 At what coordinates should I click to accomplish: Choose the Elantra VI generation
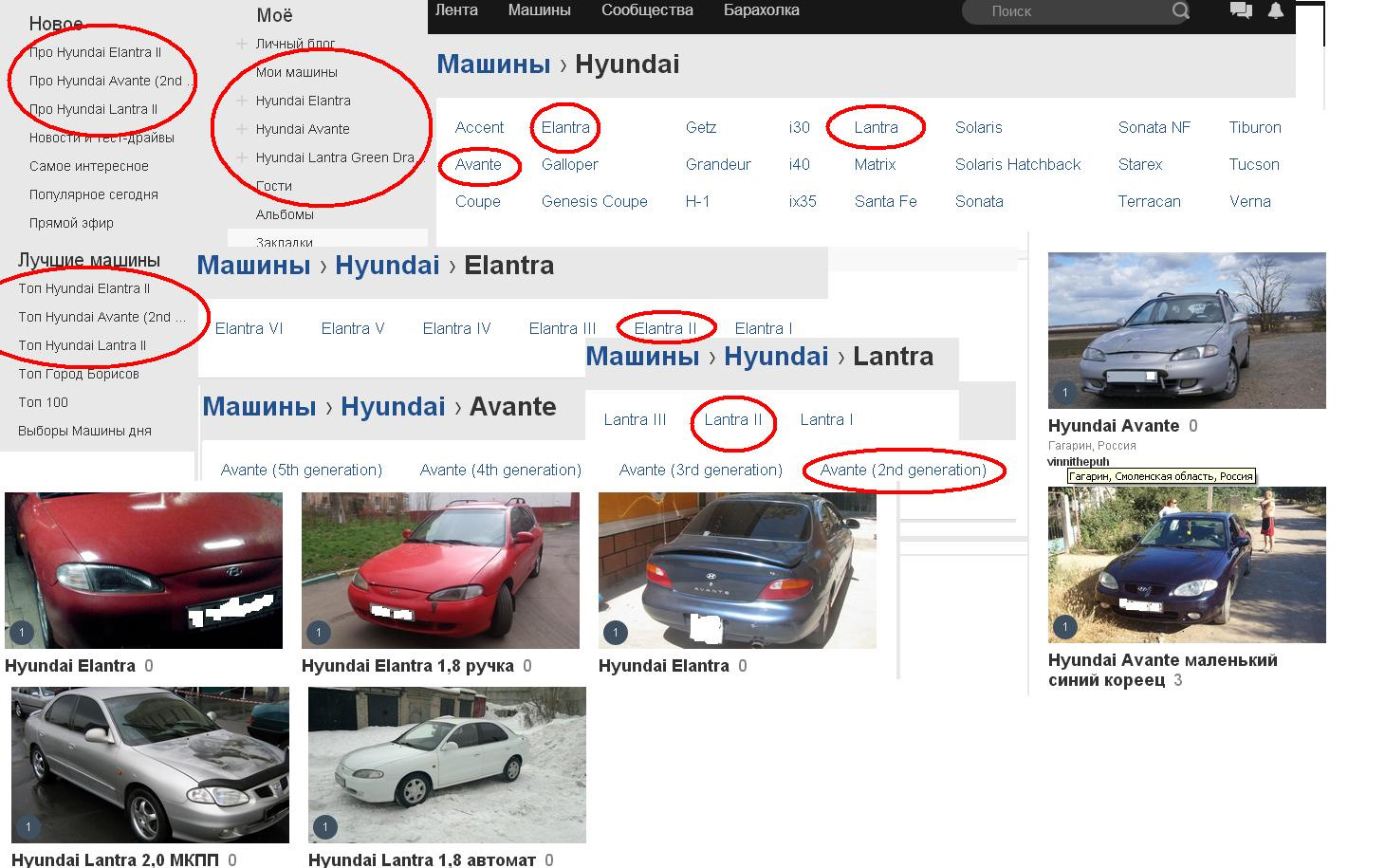click(249, 328)
